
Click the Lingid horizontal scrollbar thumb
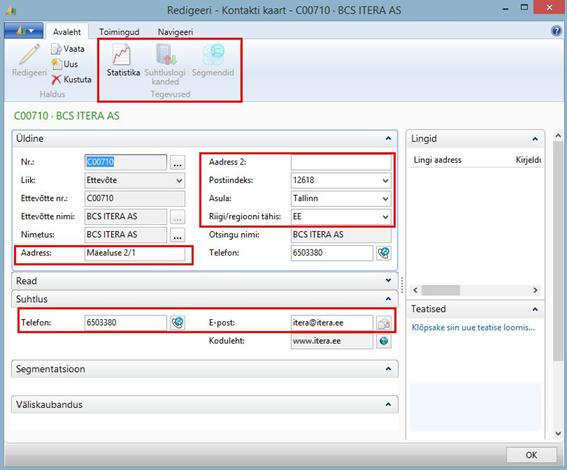440,290
